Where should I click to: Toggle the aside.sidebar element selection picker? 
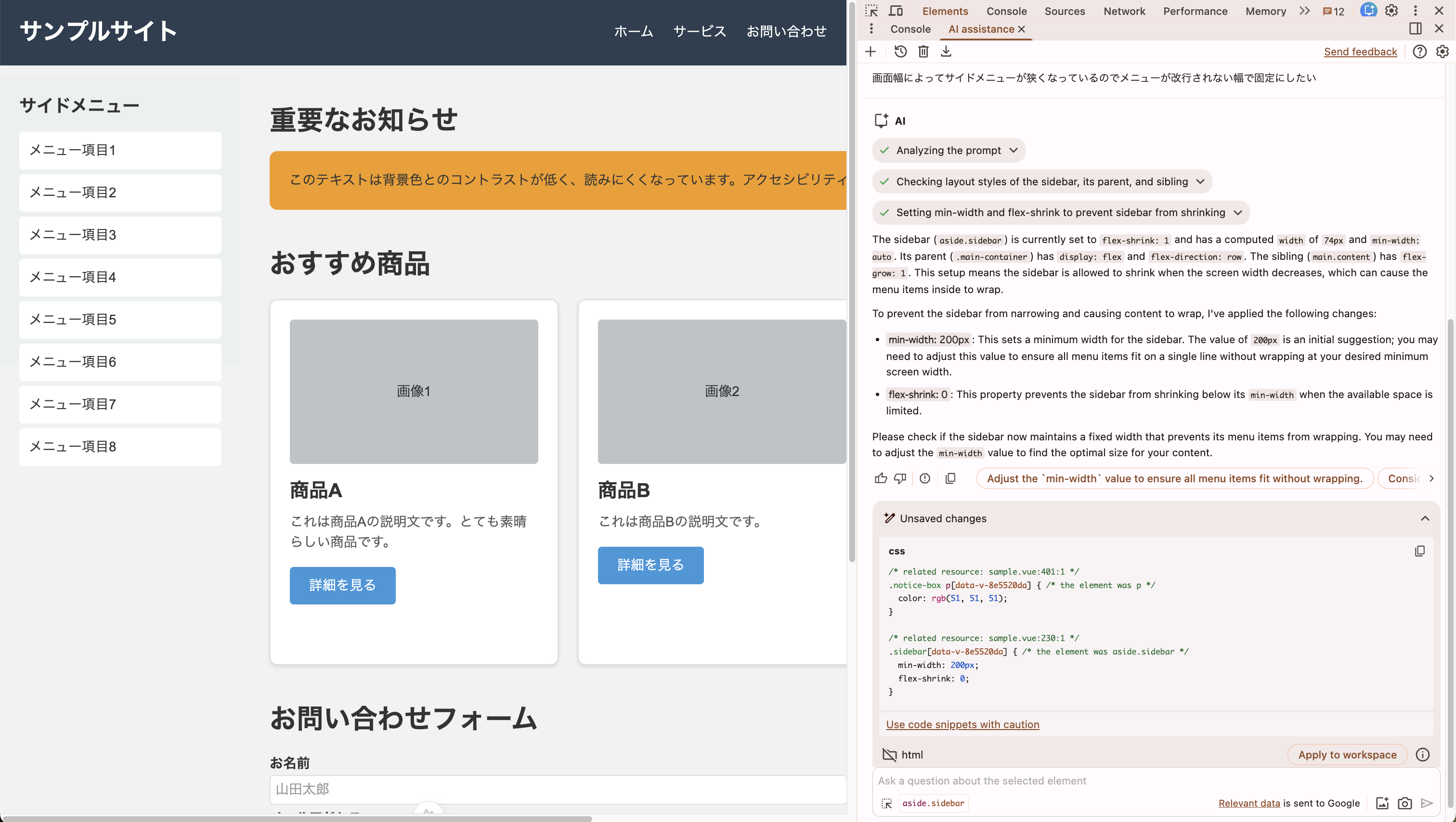tap(886, 803)
